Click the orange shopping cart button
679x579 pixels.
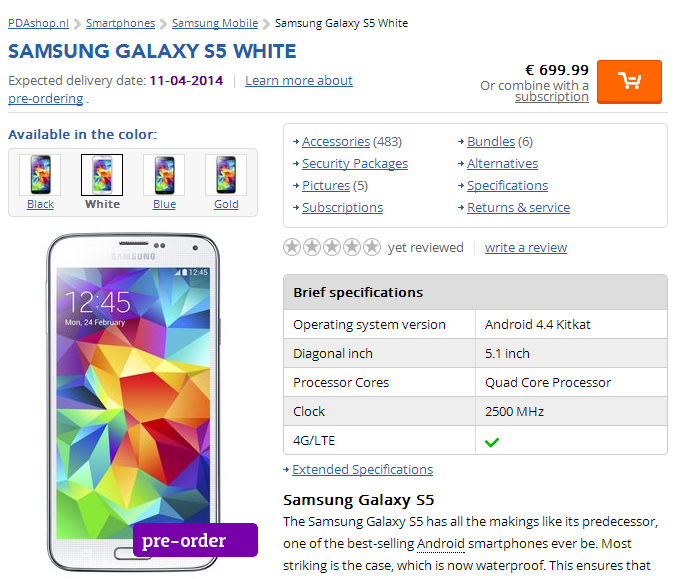tap(629, 81)
